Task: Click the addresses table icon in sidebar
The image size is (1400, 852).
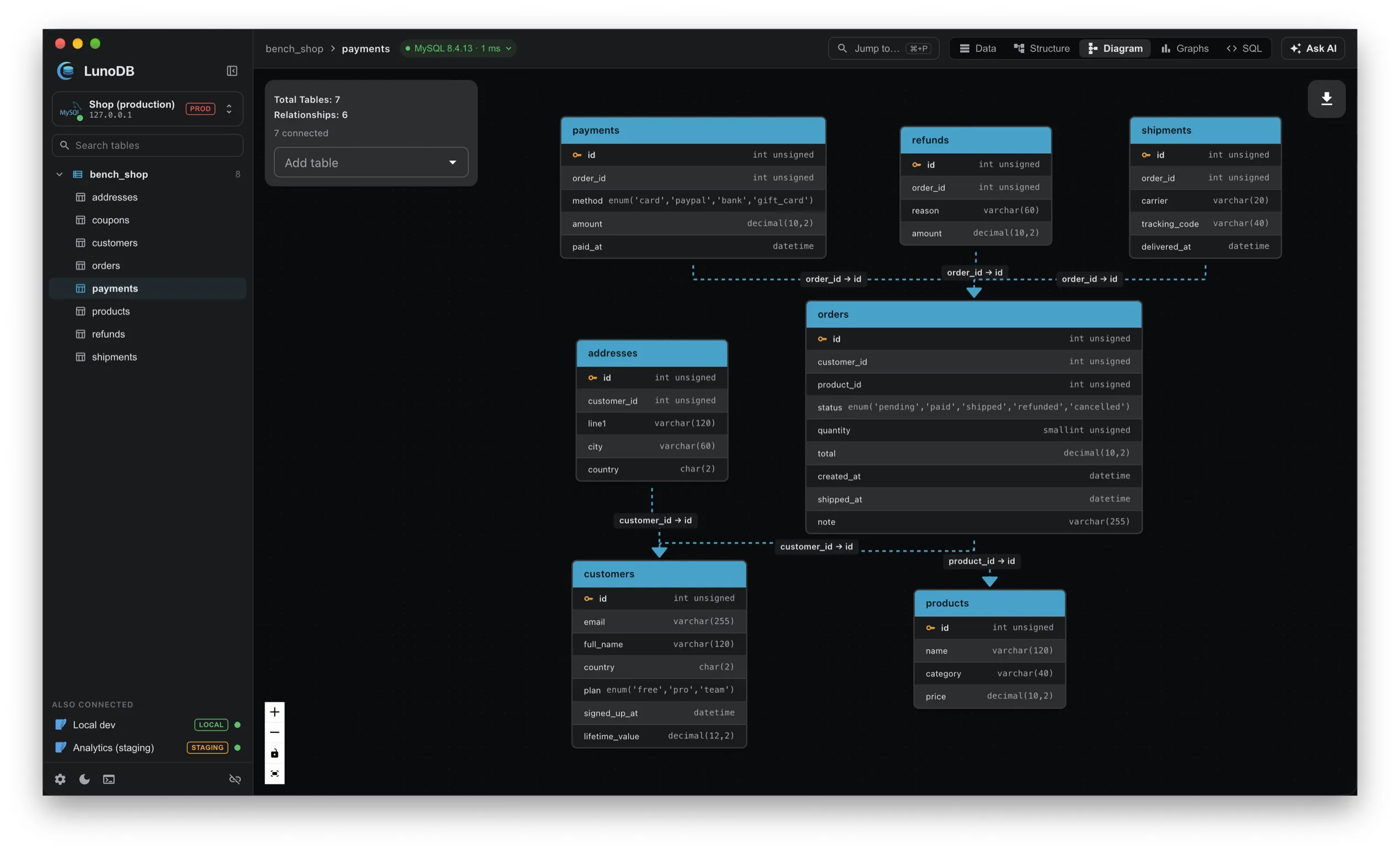Action: [x=80, y=197]
